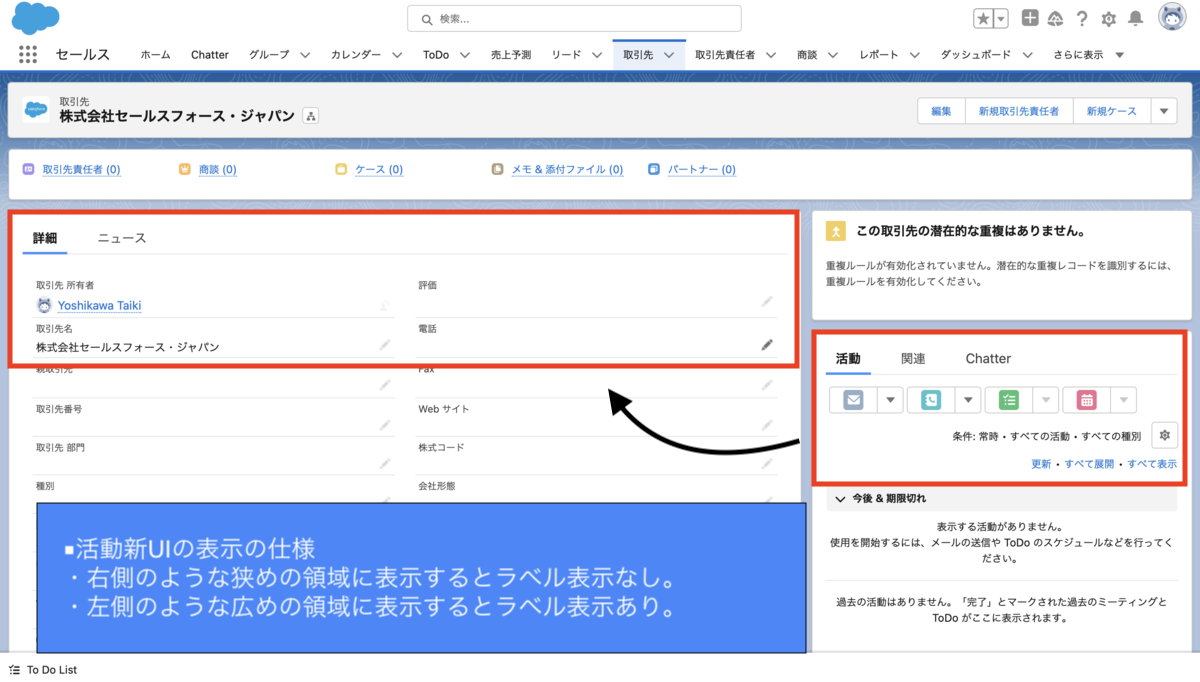Open the email action dropdown arrow

[x=890, y=399]
